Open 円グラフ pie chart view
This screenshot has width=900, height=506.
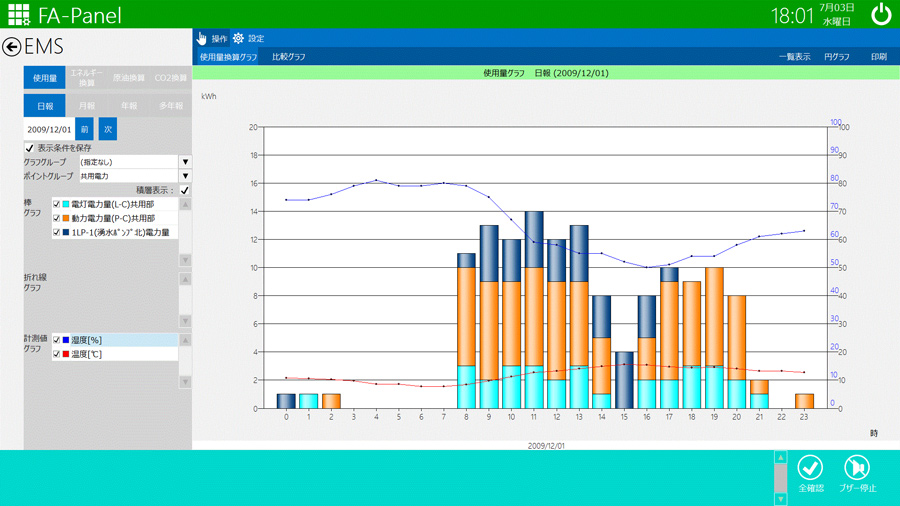(x=836, y=57)
